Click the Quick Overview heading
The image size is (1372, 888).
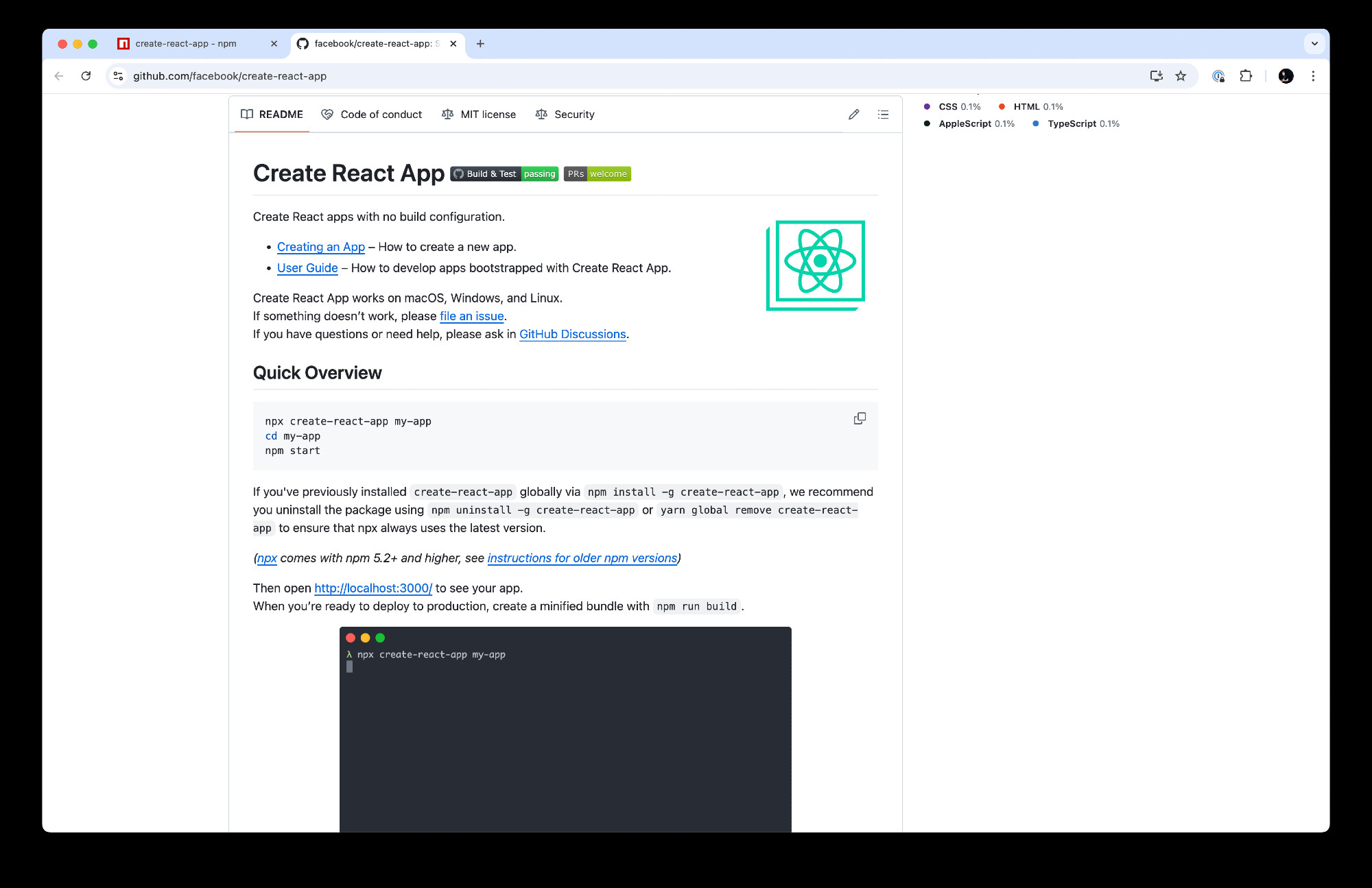point(317,373)
